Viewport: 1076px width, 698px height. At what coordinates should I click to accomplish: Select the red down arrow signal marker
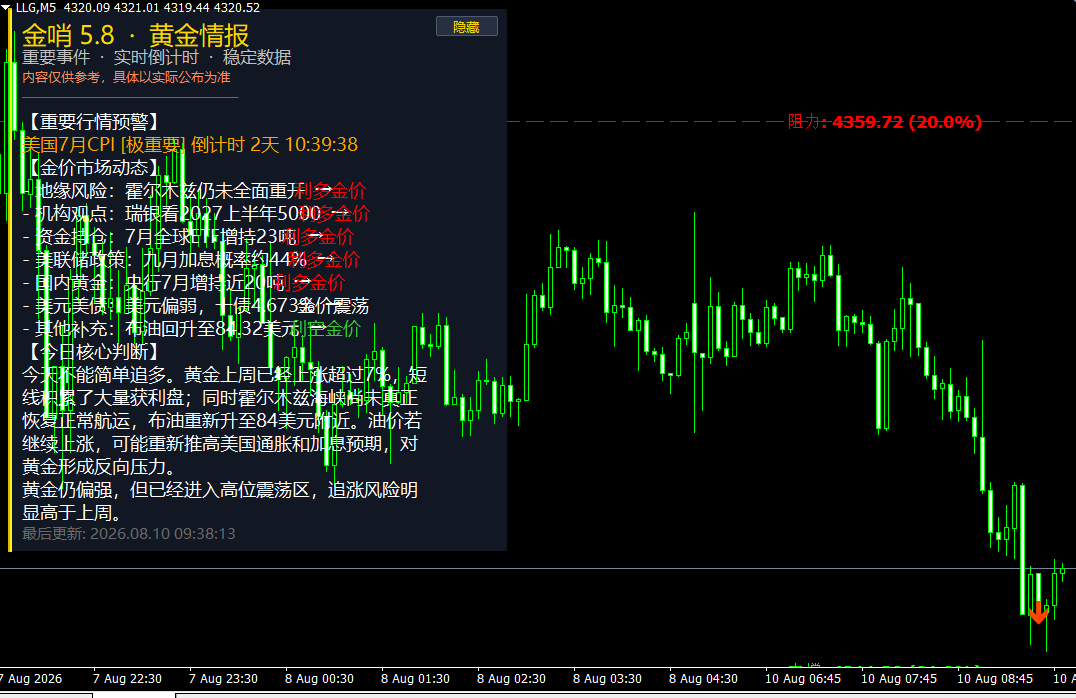1038,612
